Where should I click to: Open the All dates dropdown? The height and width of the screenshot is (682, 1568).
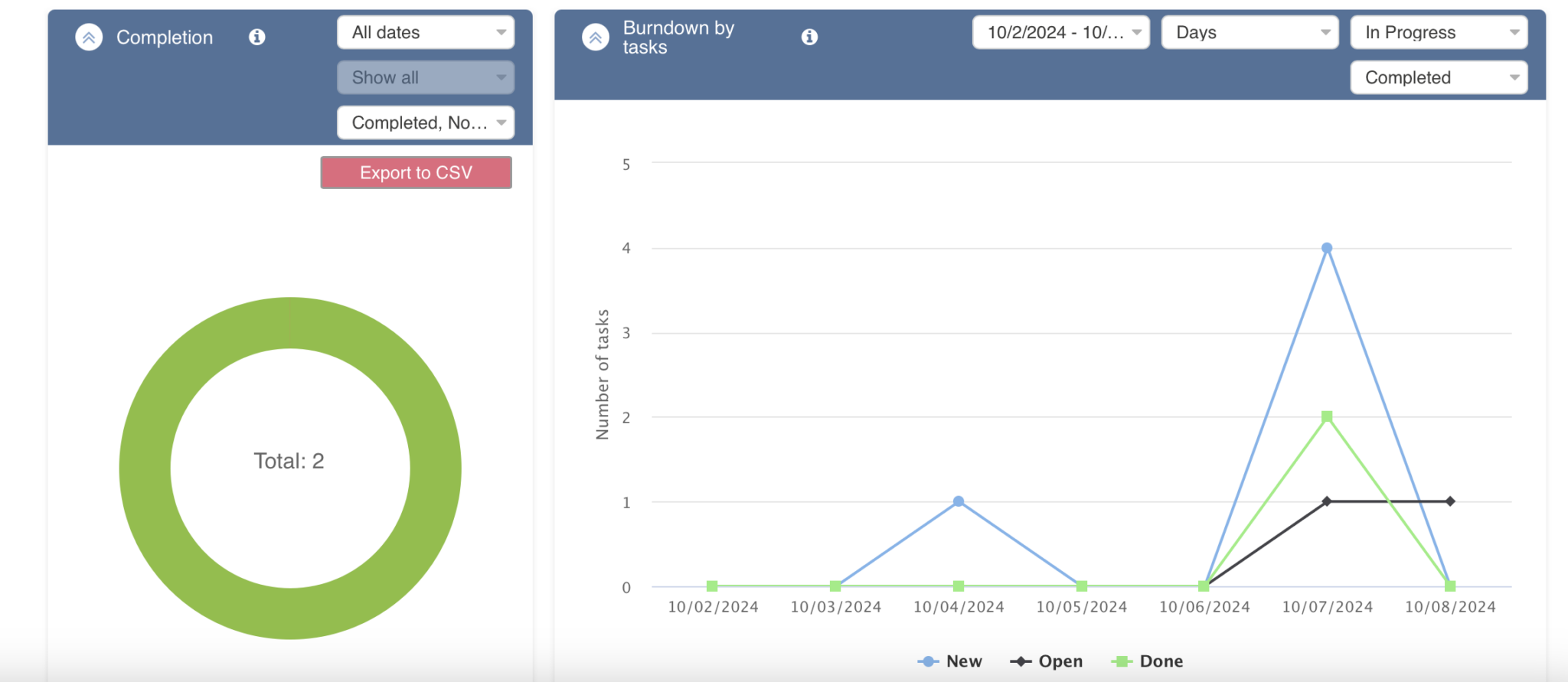pos(425,32)
